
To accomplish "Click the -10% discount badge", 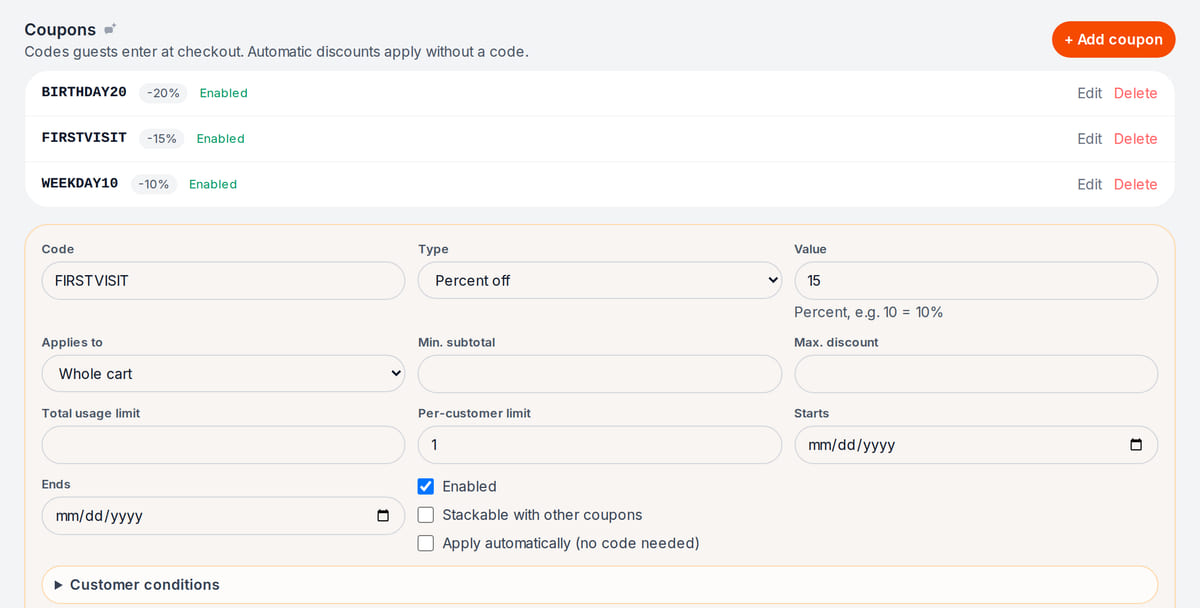I will [x=154, y=184].
